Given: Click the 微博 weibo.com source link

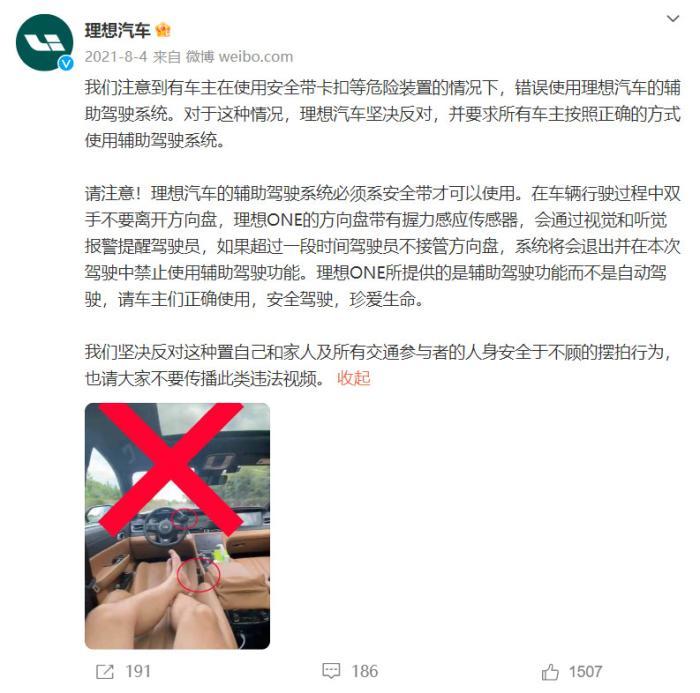Looking at the screenshot, I should [239, 57].
